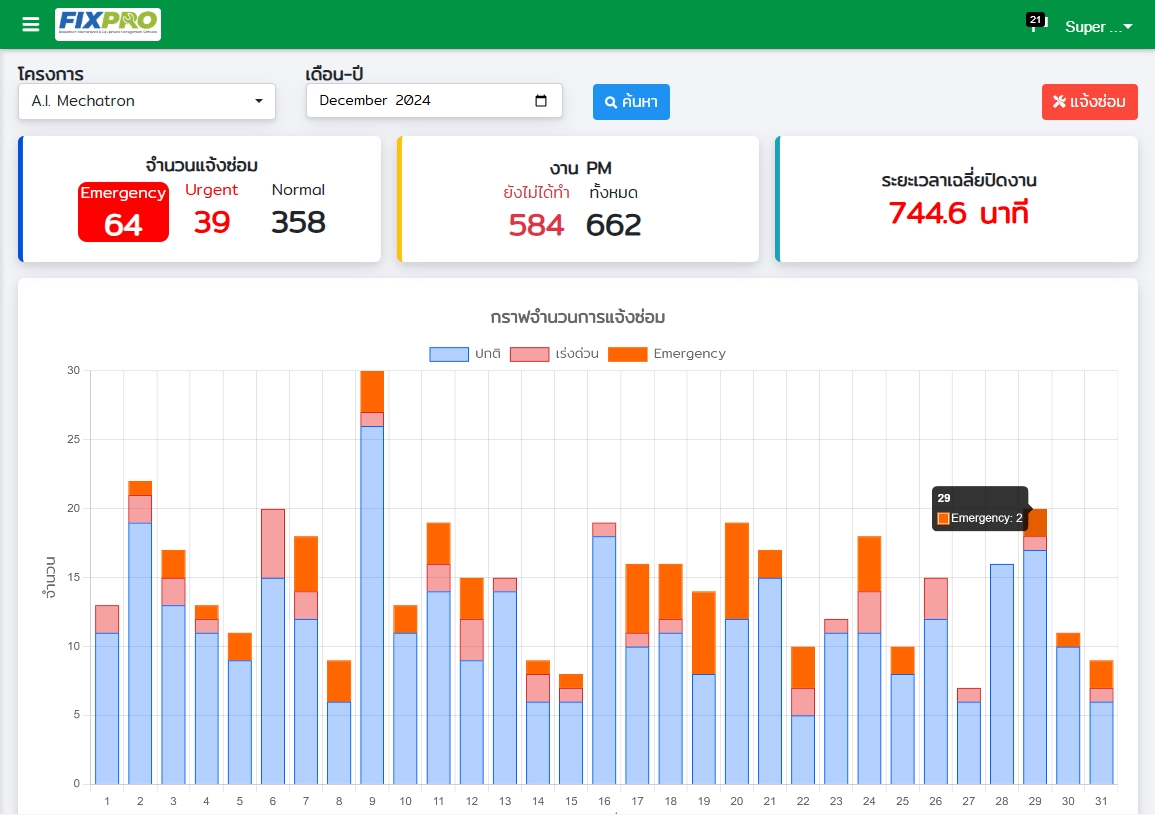Expand the Super user dropdown

click(1099, 27)
